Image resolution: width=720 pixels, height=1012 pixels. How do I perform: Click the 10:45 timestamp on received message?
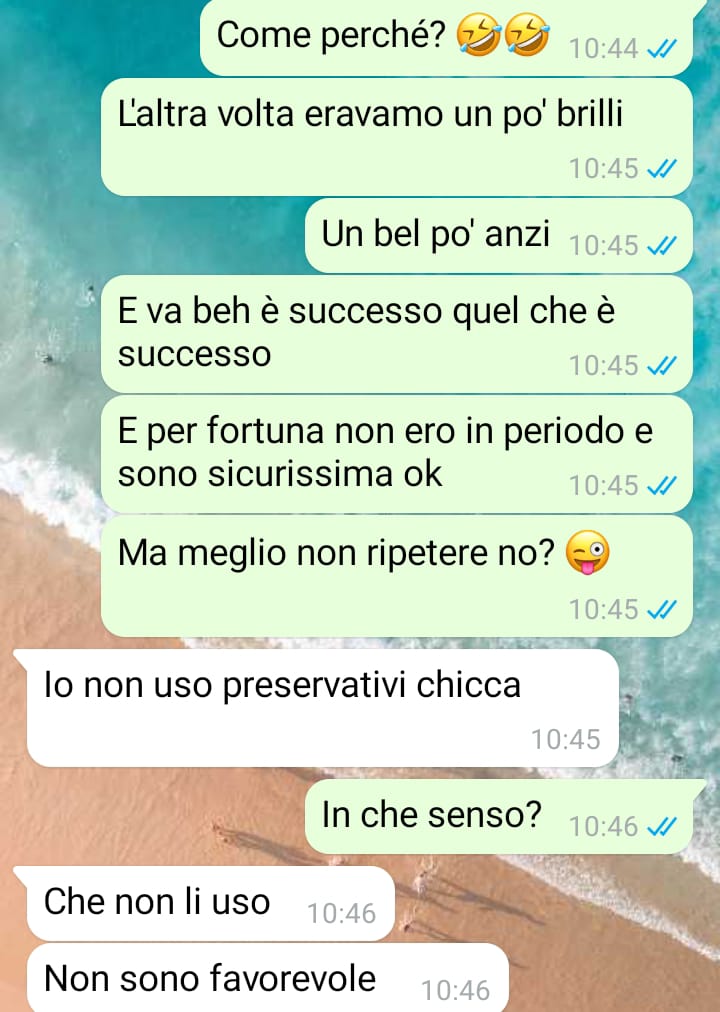(566, 740)
